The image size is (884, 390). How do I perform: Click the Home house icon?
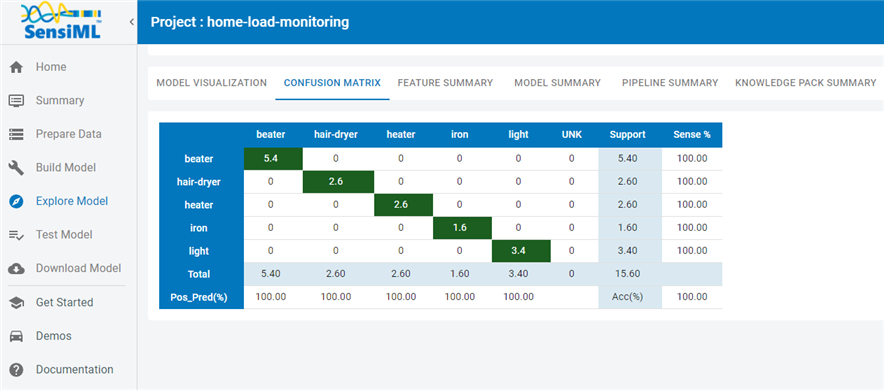pyautogui.click(x=17, y=67)
